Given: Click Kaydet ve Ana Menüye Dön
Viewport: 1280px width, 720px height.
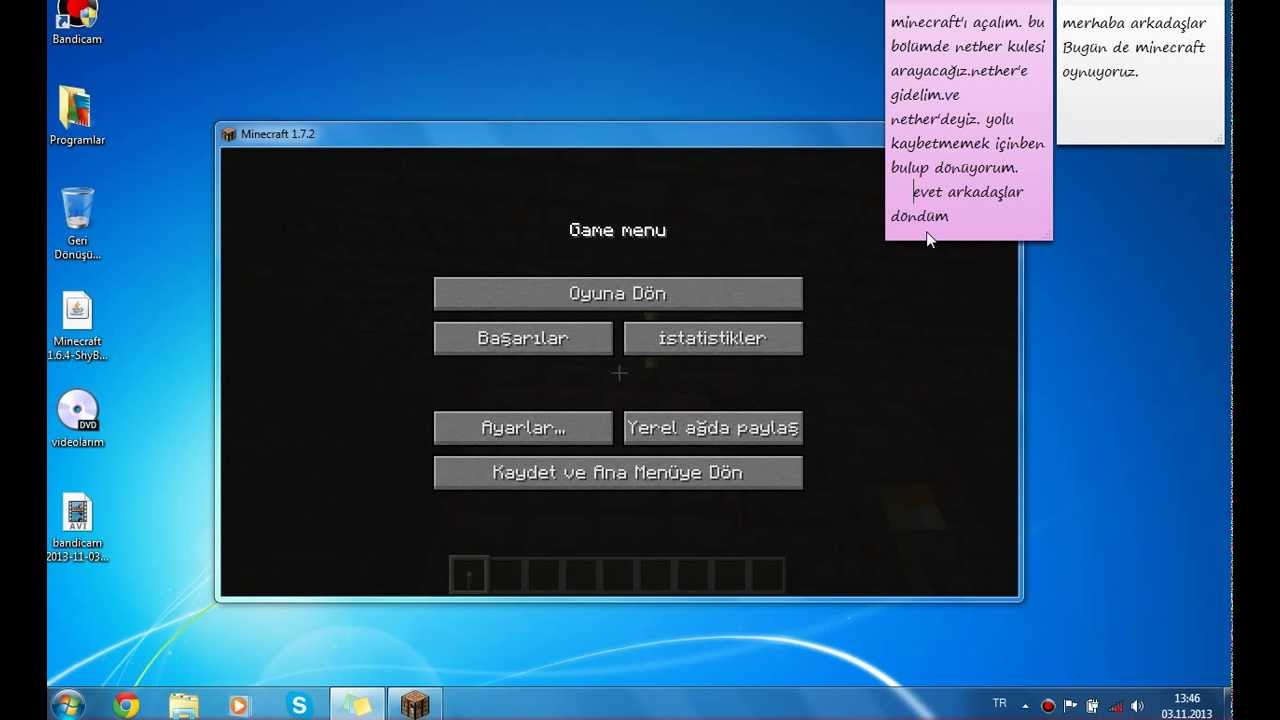Looking at the screenshot, I should 618,473.
